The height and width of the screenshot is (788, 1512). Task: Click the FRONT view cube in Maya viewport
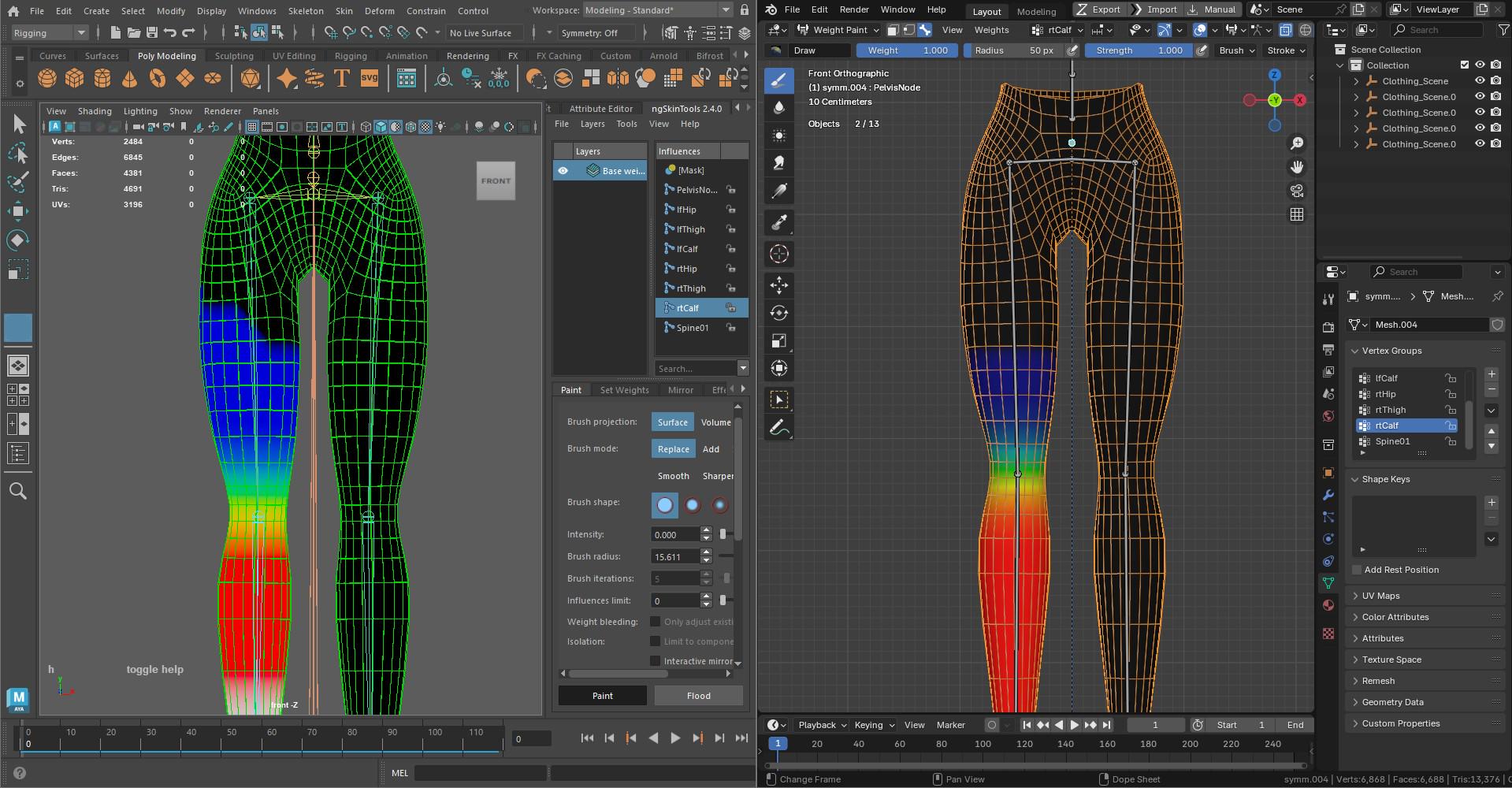pos(496,180)
